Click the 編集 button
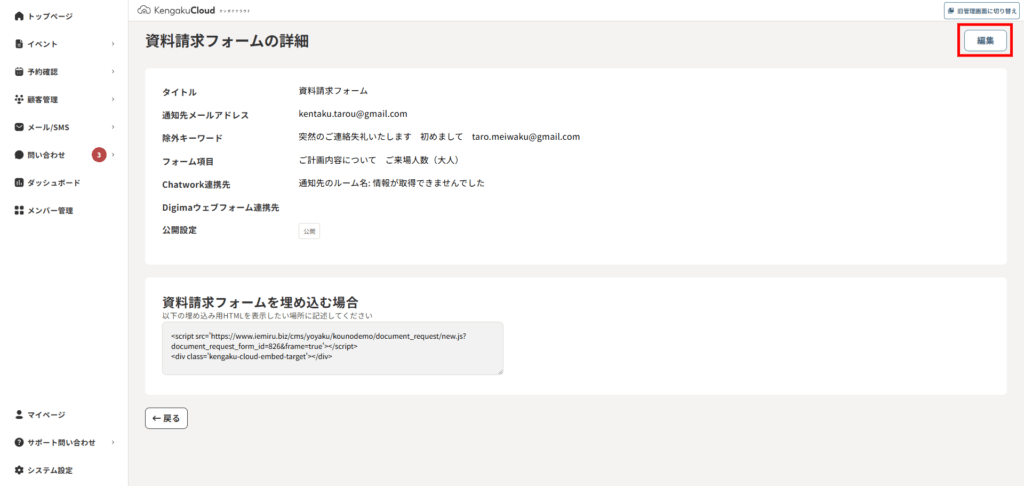The image size is (1024, 486). (x=985, y=40)
